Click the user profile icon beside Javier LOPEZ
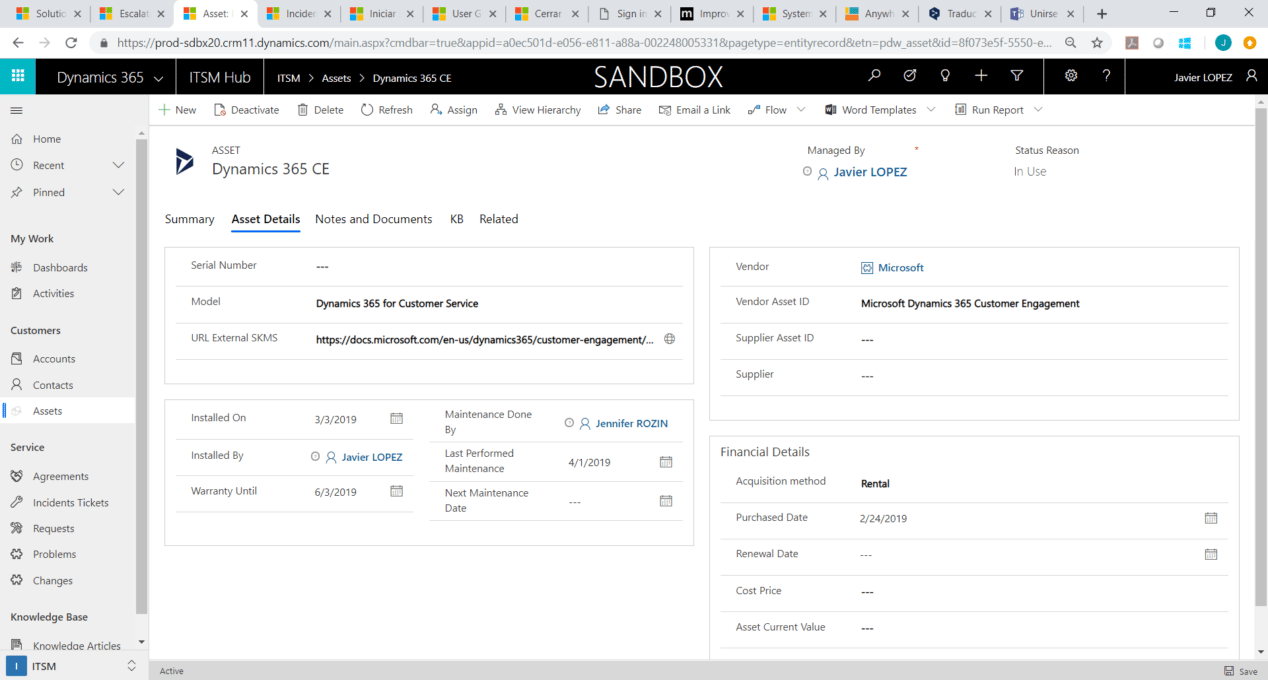 coord(1251,76)
